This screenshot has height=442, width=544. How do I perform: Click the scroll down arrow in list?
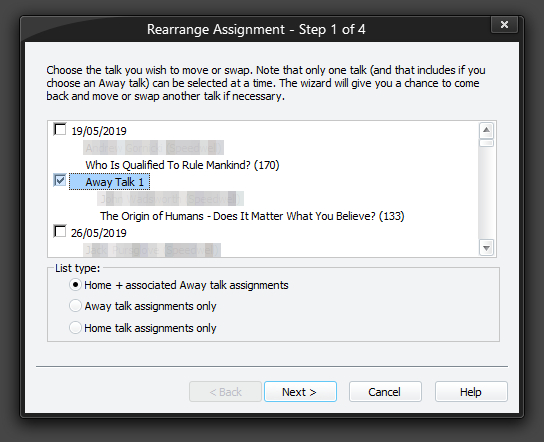coord(486,248)
